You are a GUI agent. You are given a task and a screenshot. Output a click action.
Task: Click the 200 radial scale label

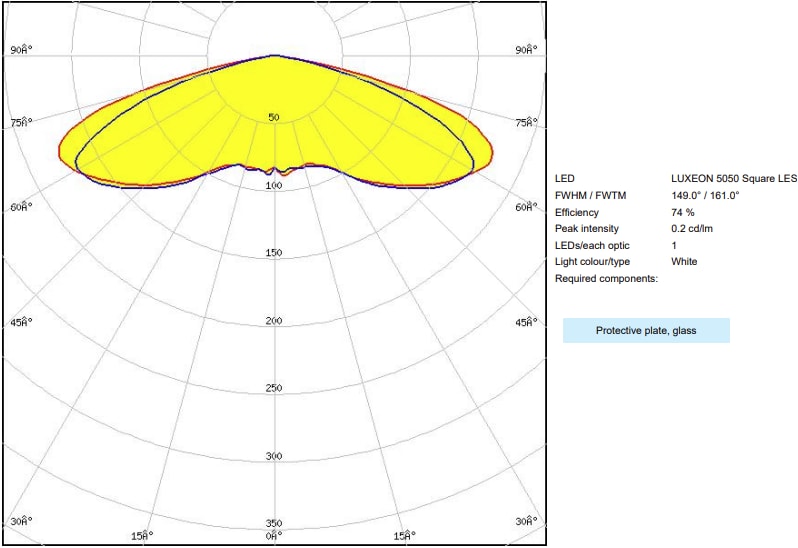tap(274, 321)
